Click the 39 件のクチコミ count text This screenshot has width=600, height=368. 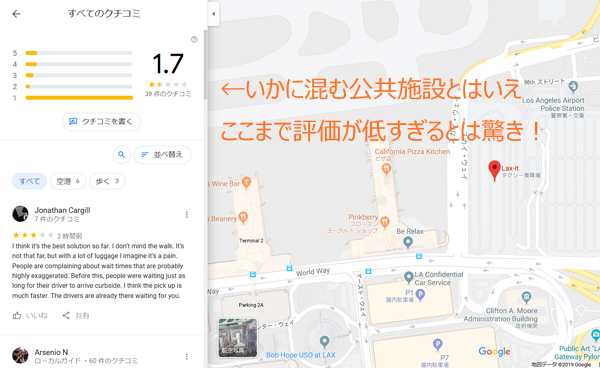(x=168, y=94)
